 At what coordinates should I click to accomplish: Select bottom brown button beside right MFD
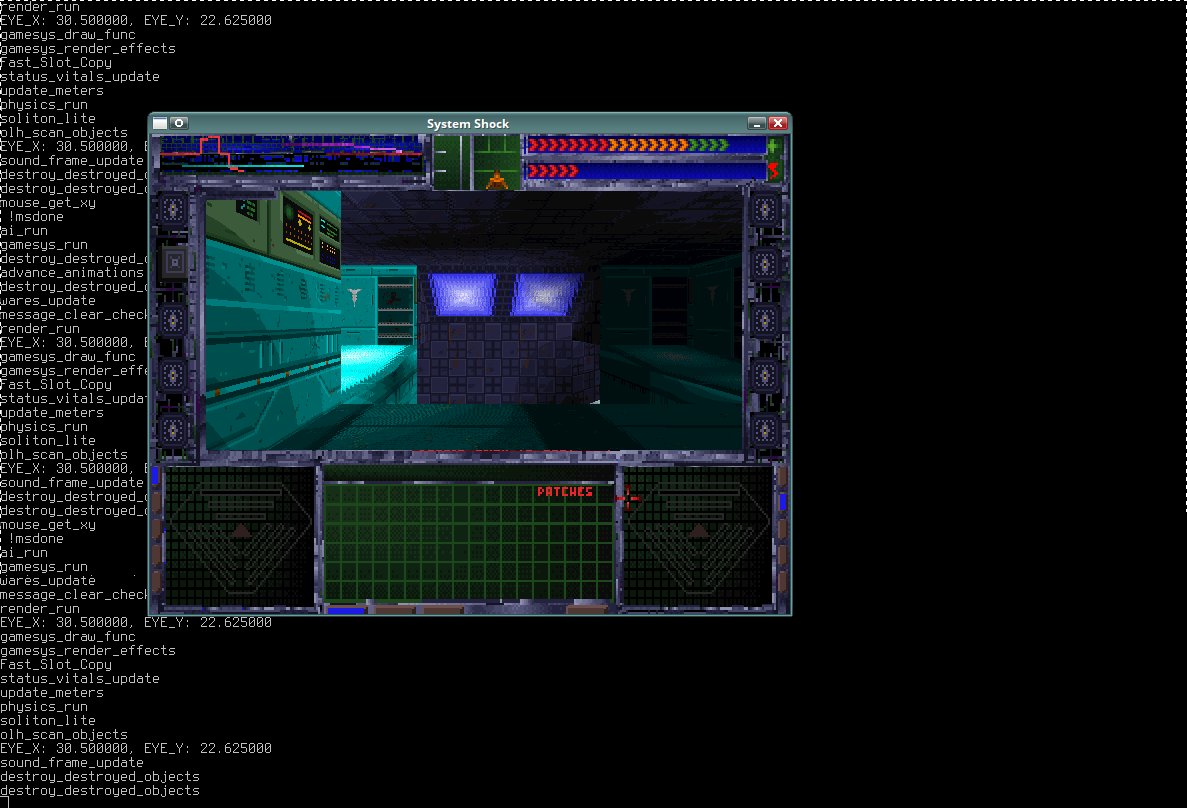783,581
